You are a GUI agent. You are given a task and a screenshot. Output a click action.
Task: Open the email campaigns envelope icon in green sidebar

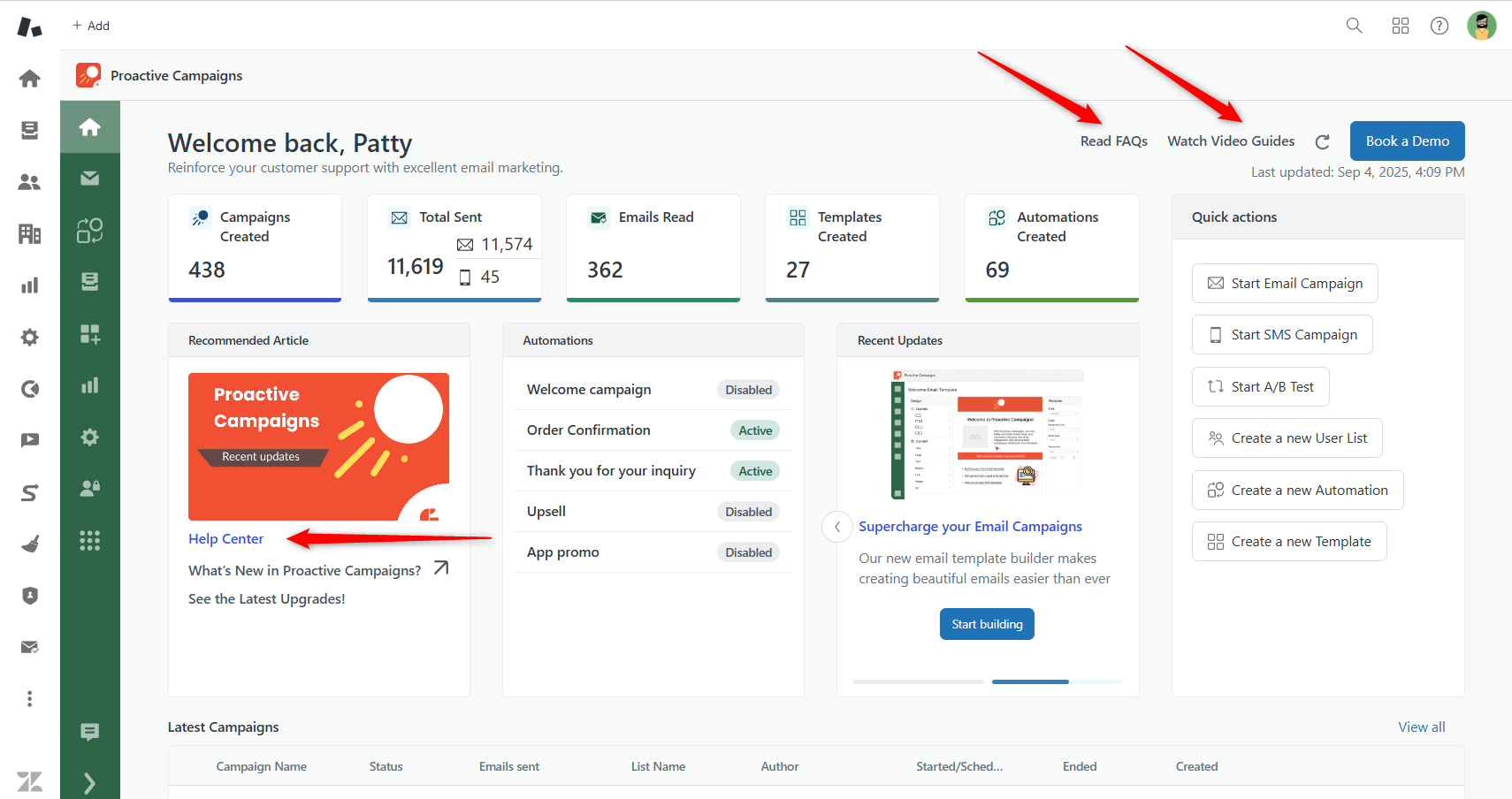click(89, 179)
